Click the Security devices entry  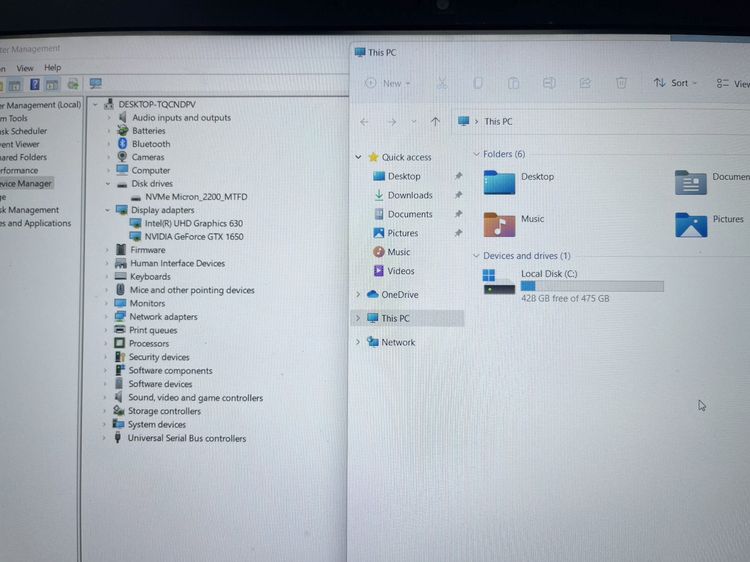[x=159, y=357]
